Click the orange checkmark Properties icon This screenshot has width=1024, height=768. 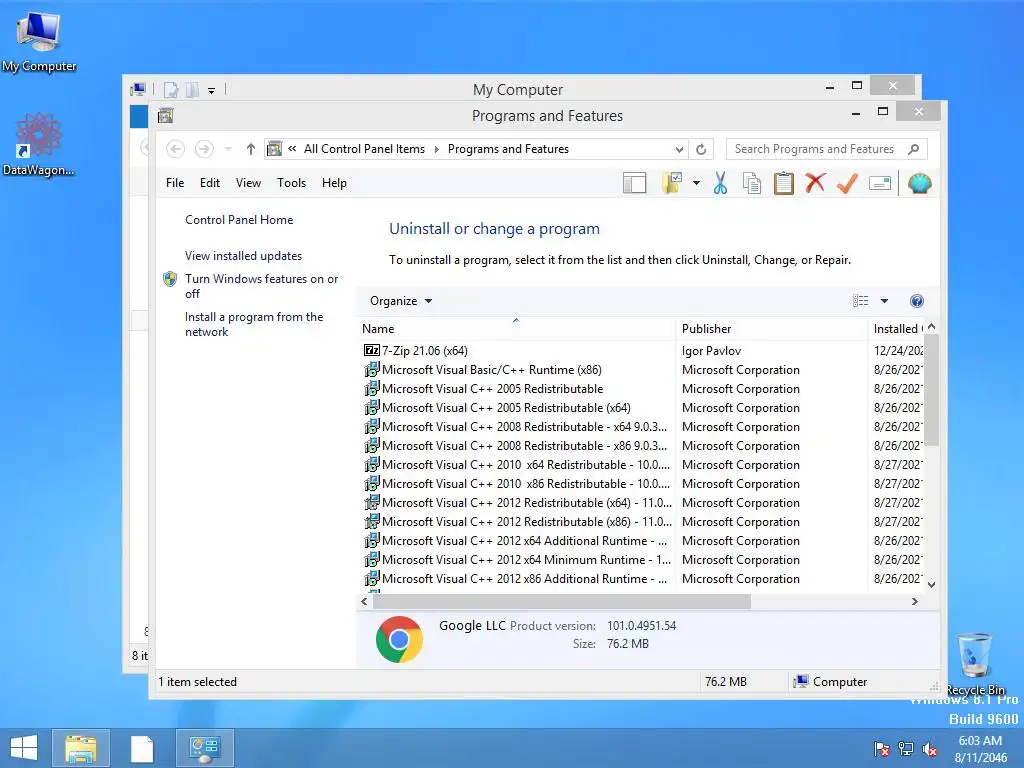click(x=847, y=184)
